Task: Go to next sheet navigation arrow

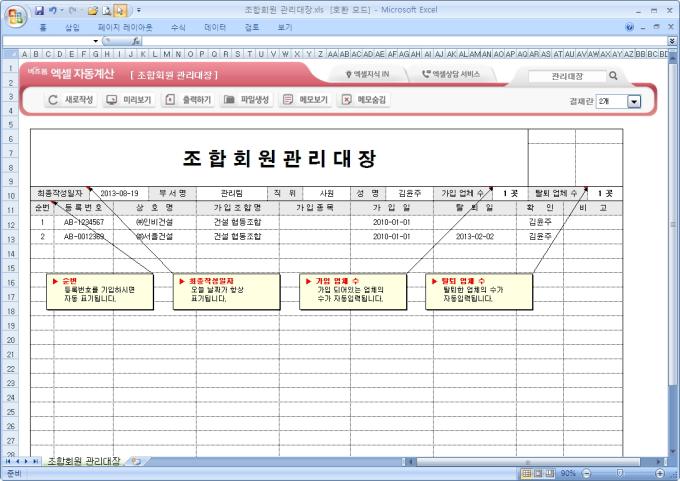Action: pyautogui.click(x=26, y=461)
